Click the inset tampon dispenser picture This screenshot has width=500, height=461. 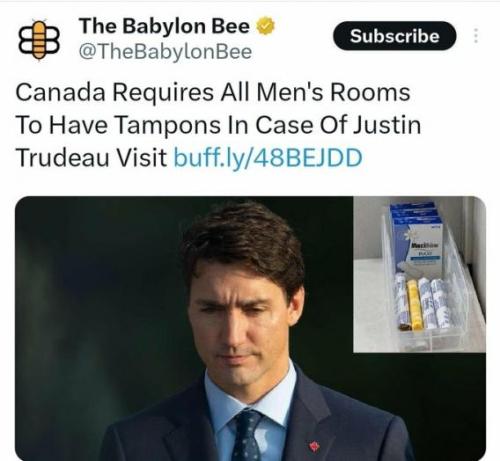point(419,274)
